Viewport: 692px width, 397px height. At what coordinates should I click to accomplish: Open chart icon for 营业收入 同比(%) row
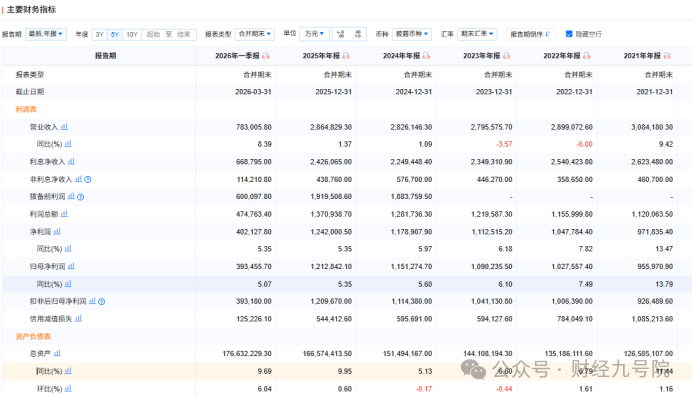pyautogui.click(x=68, y=144)
